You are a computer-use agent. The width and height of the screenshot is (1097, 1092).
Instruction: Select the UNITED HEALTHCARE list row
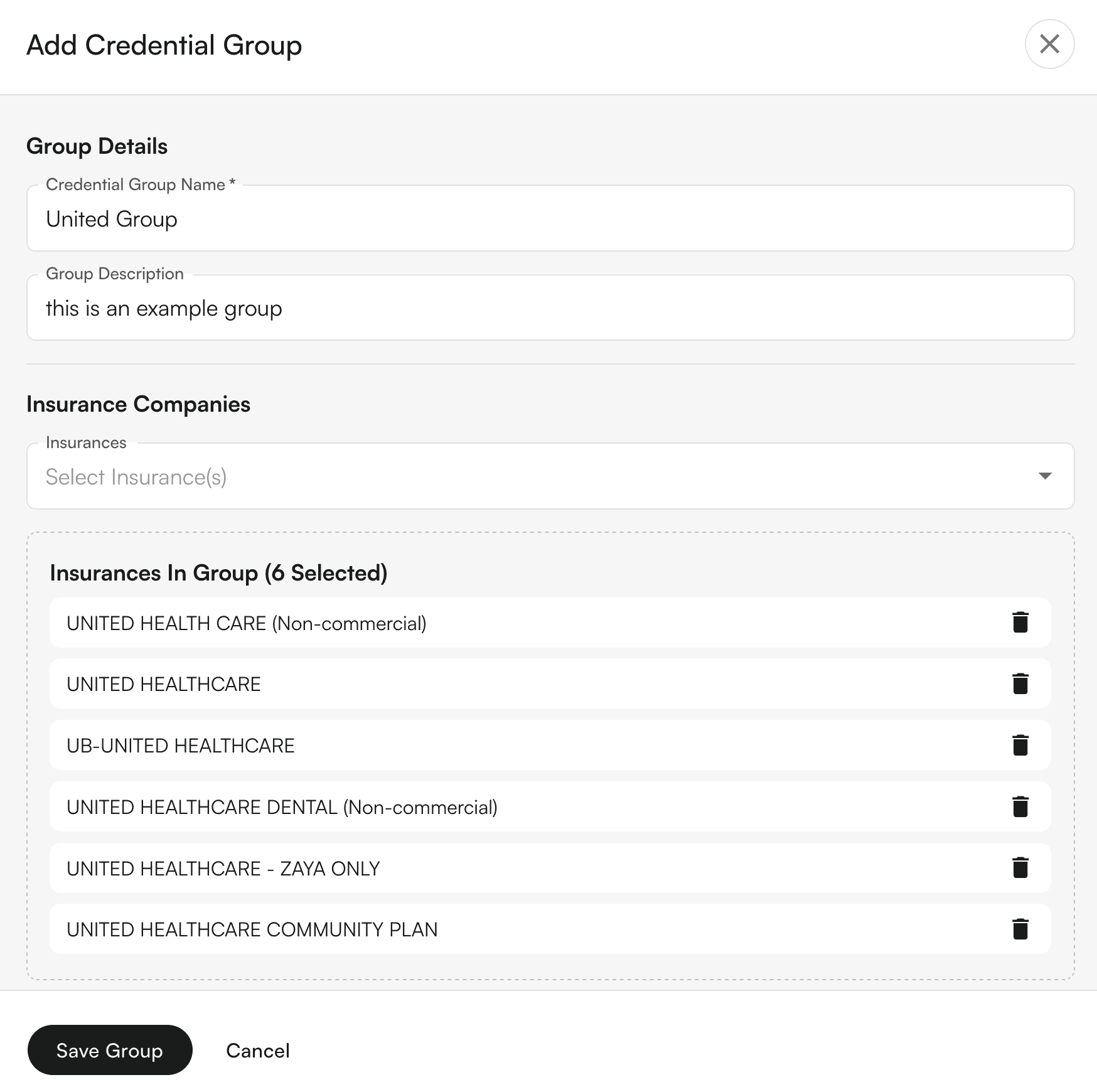[x=550, y=683]
